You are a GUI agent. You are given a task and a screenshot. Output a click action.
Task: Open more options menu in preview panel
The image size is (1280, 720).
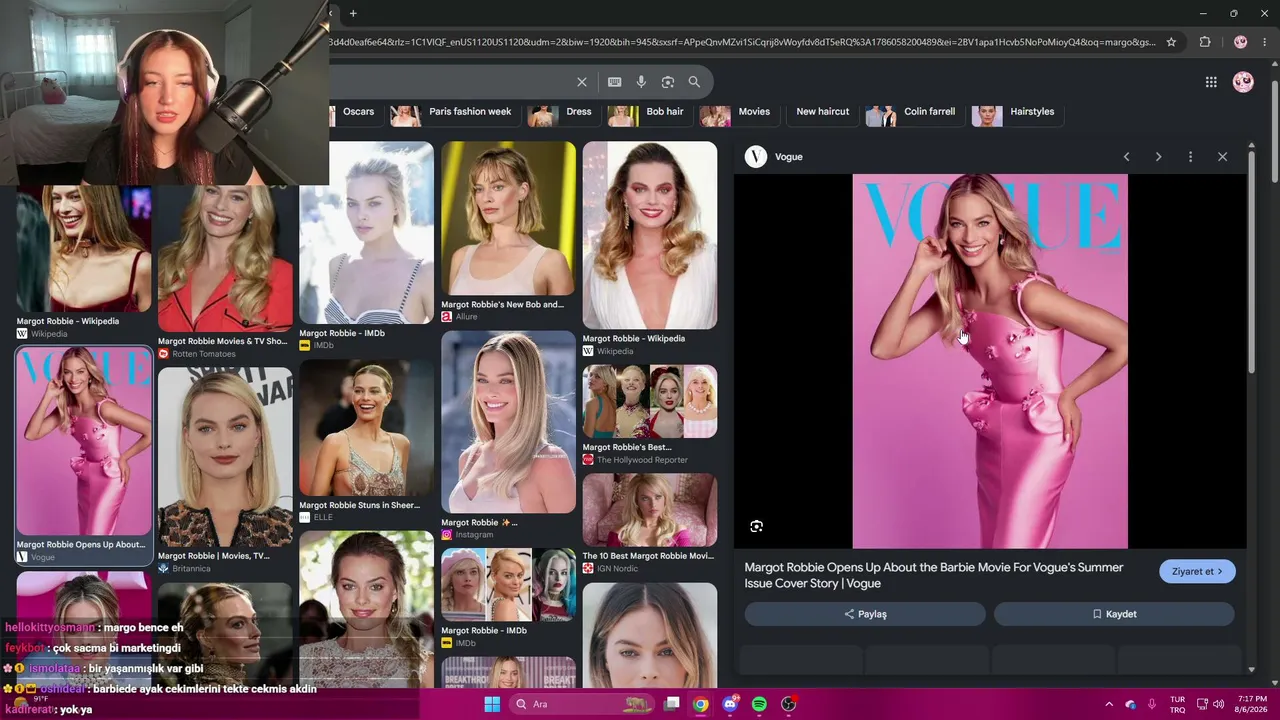coord(1190,157)
